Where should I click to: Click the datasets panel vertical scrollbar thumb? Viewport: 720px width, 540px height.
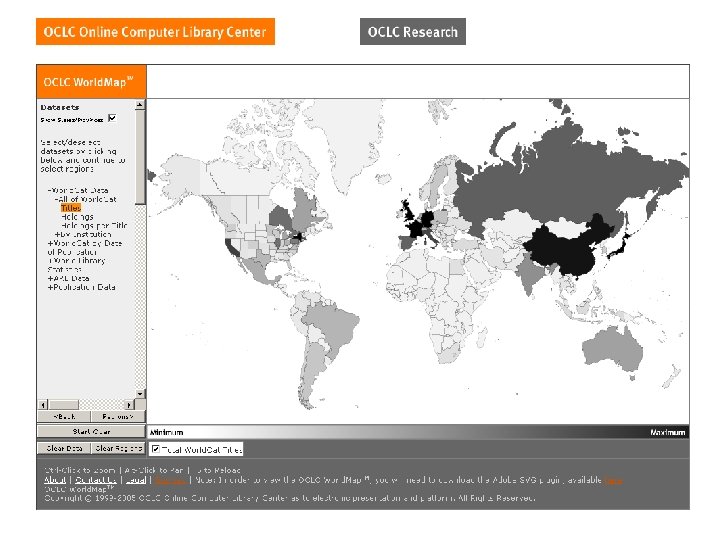click(x=140, y=157)
